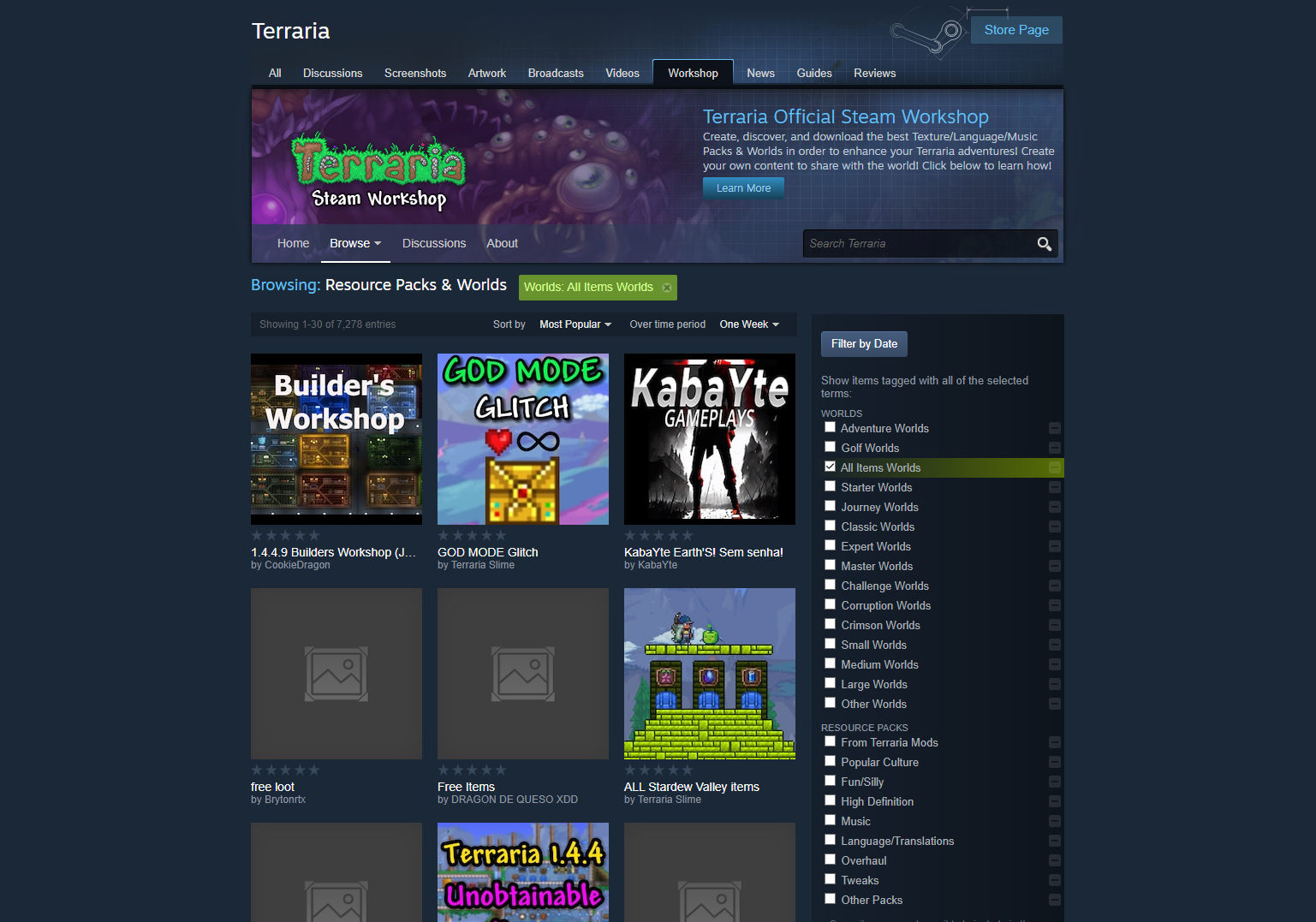Image resolution: width=1316 pixels, height=922 pixels.
Task: Open the ALL Stardew Valley items thumbnail
Action: [x=710, y=674]
